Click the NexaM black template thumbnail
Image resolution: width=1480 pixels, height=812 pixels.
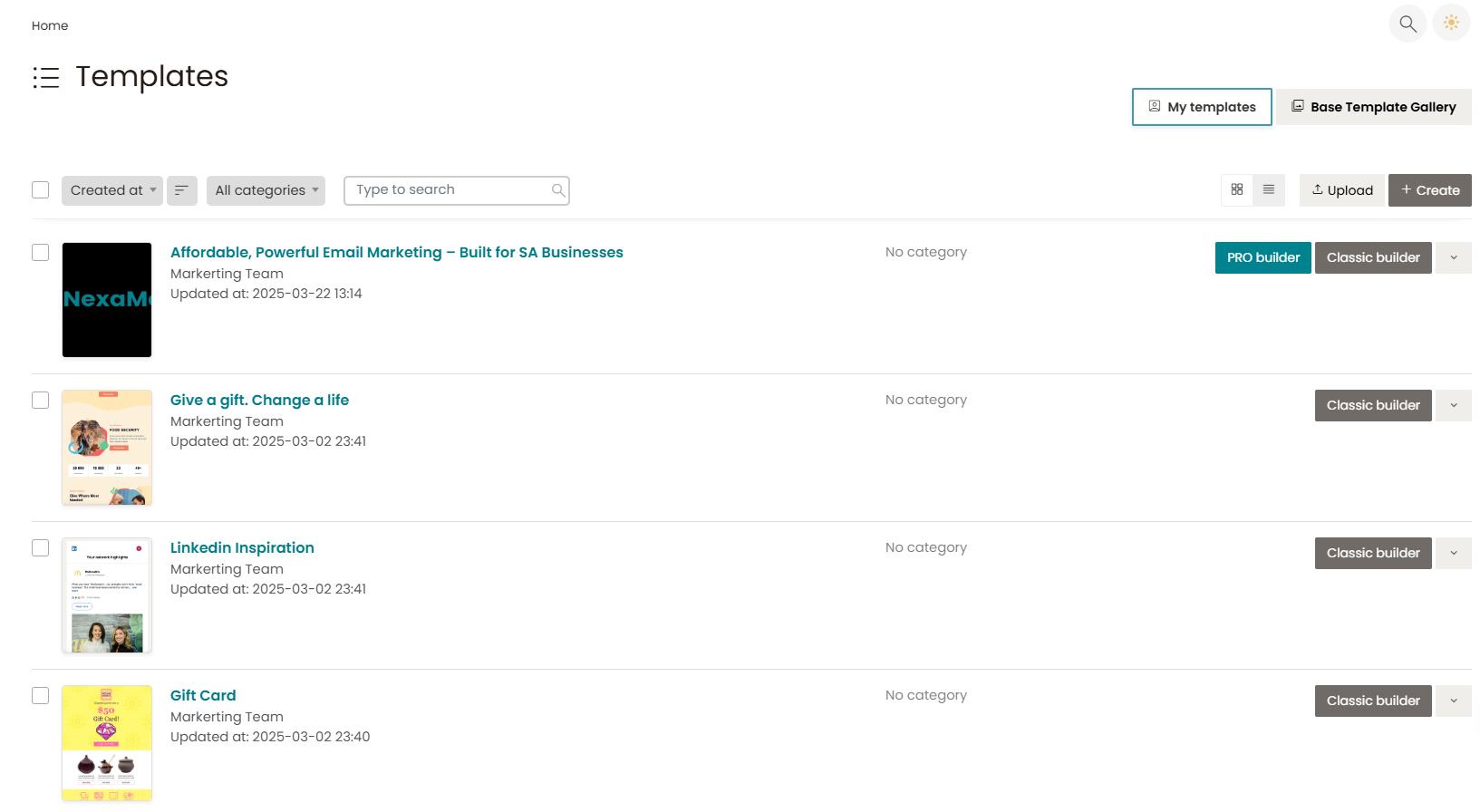(107, 300)
